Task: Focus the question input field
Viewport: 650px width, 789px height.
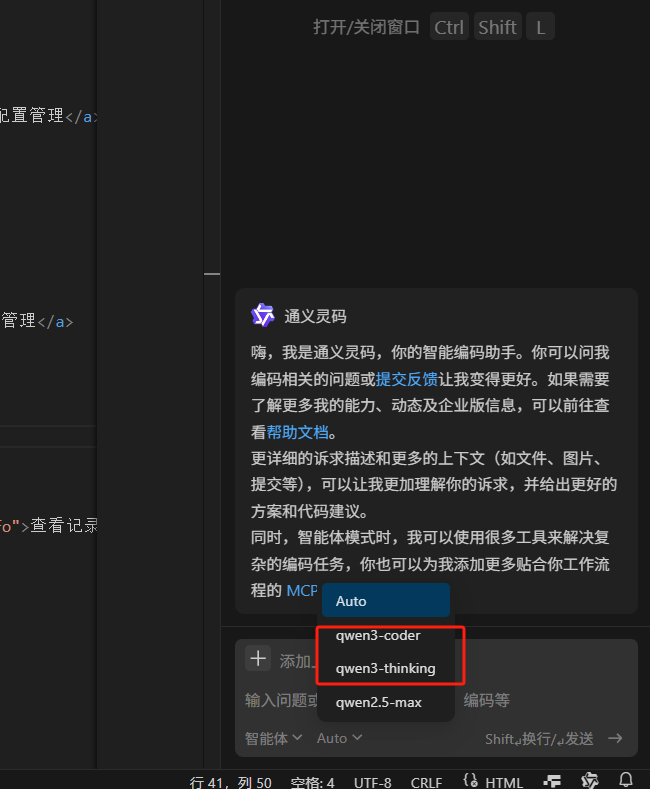Action: pyautogui.click(x=436, y=700)
